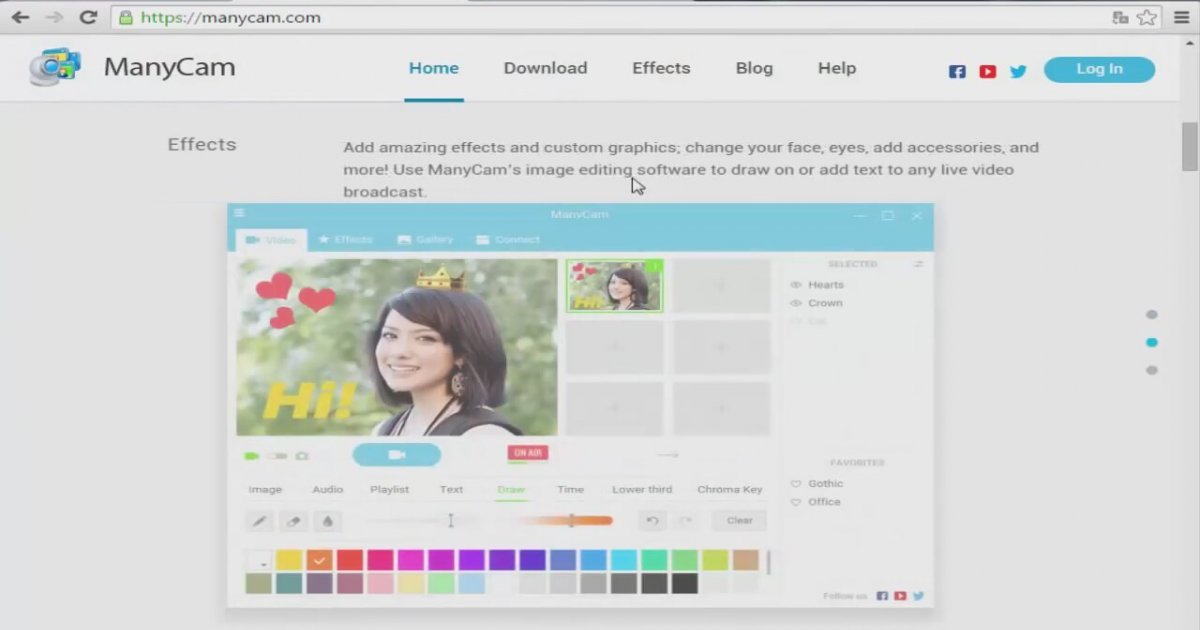Open the Chroma Key tab
Image resolution: width=1200 pixels, height=630 pixels.
(x=730, y=490)
